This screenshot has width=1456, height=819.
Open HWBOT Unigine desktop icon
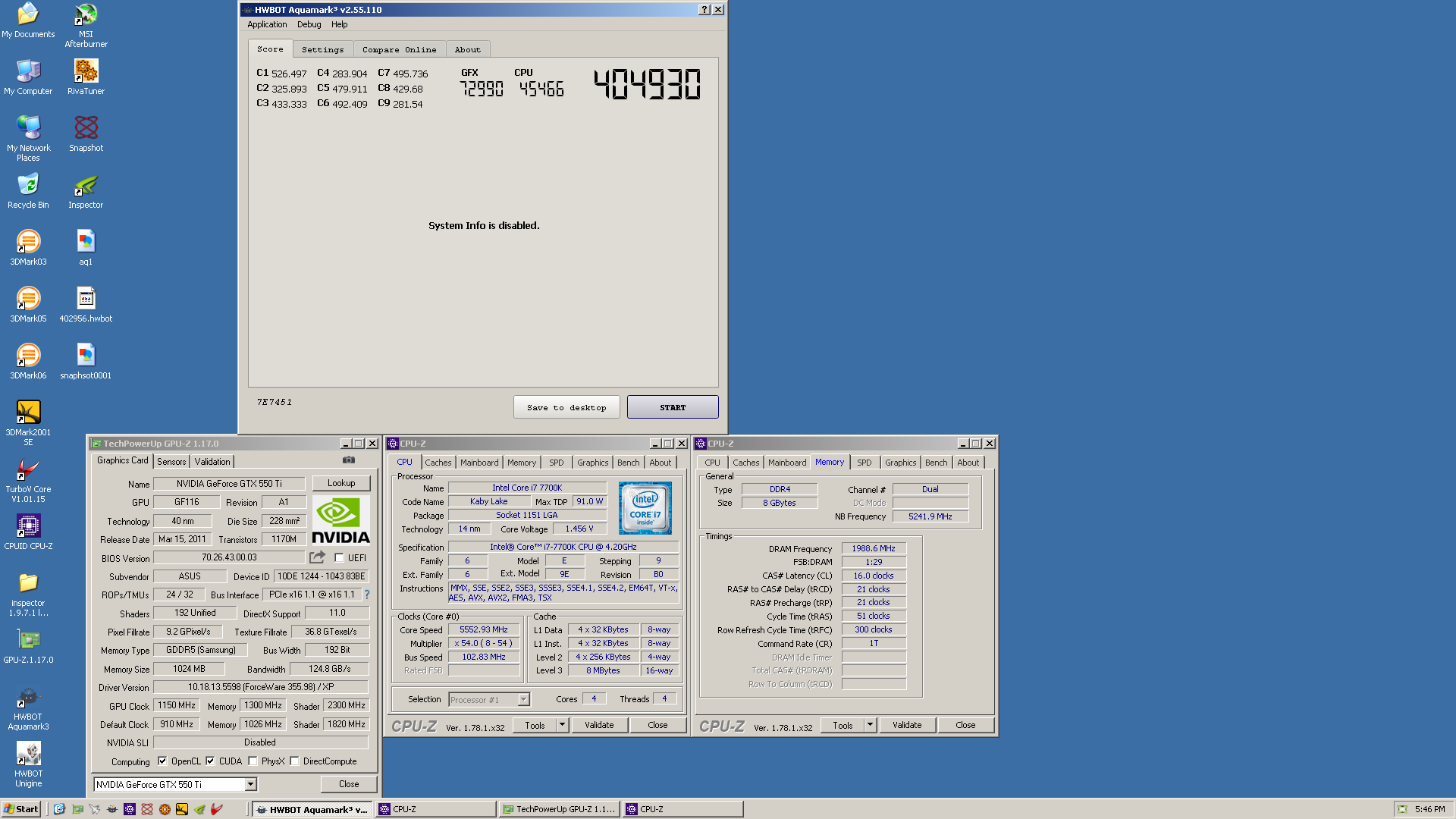[28, 764]
